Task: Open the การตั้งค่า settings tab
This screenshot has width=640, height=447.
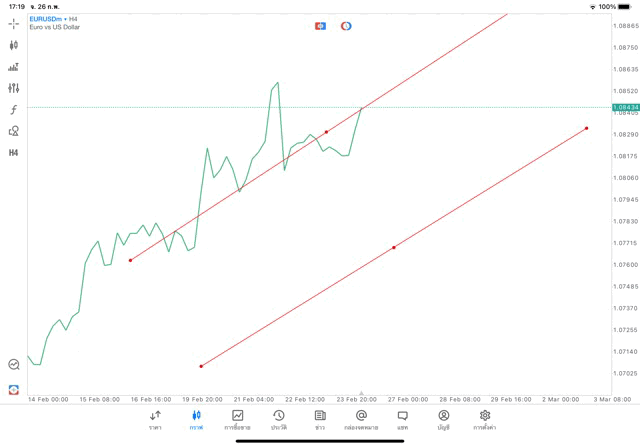Action: click(x=485, y=420)
